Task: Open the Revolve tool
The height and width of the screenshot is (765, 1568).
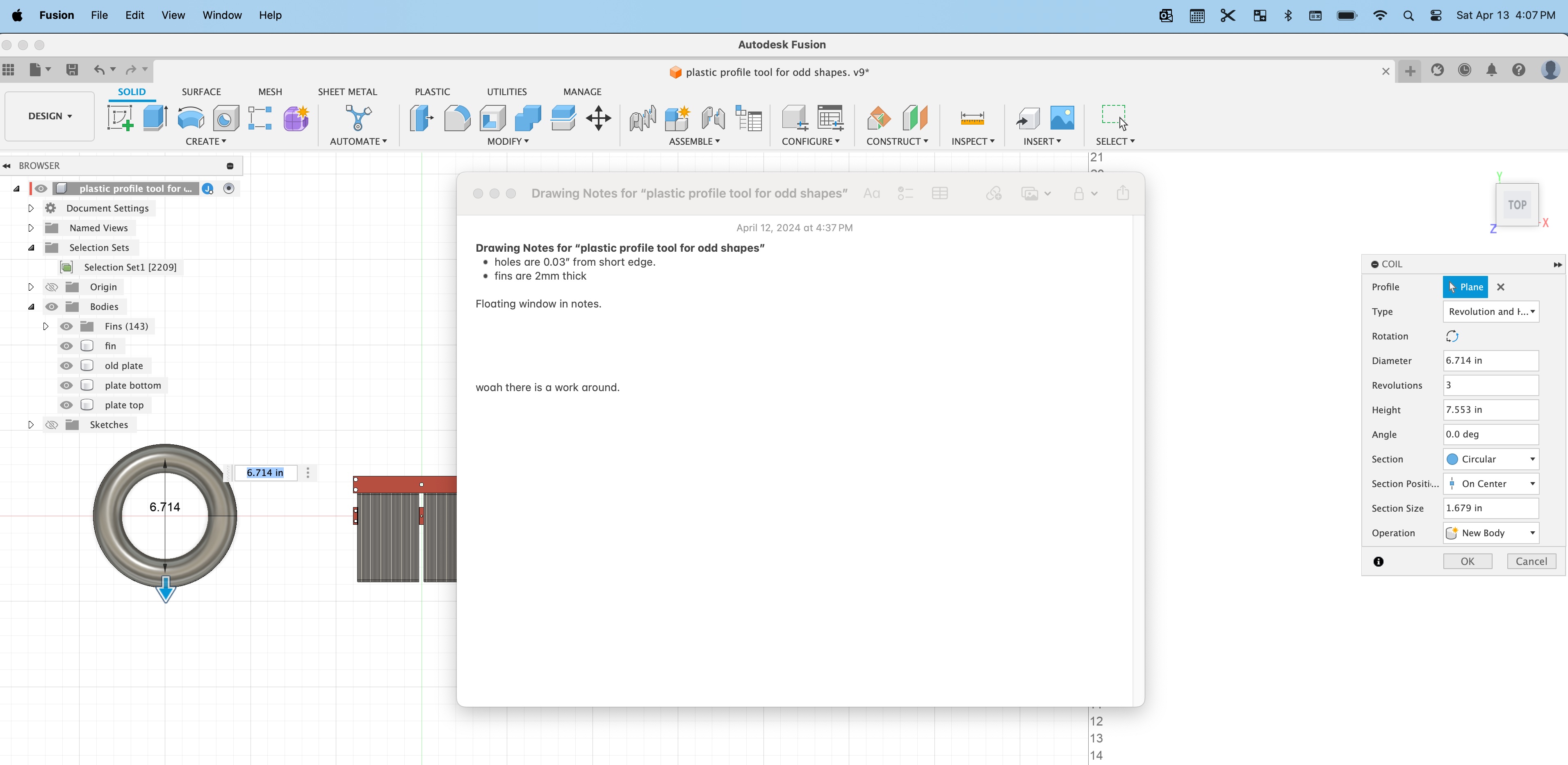Action: click(191, 118)
